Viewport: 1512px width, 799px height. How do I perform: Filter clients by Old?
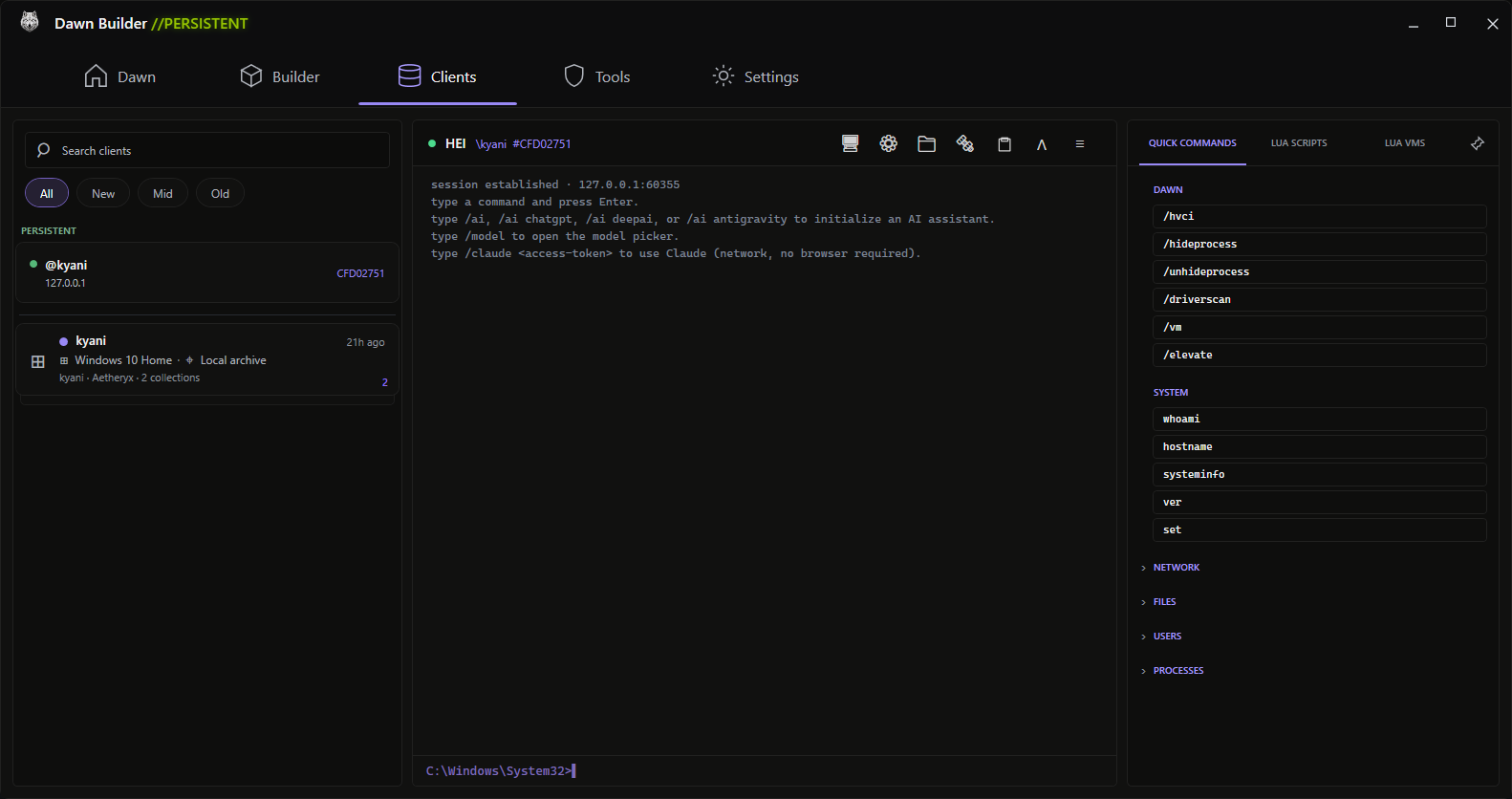[x=221, y=193]
